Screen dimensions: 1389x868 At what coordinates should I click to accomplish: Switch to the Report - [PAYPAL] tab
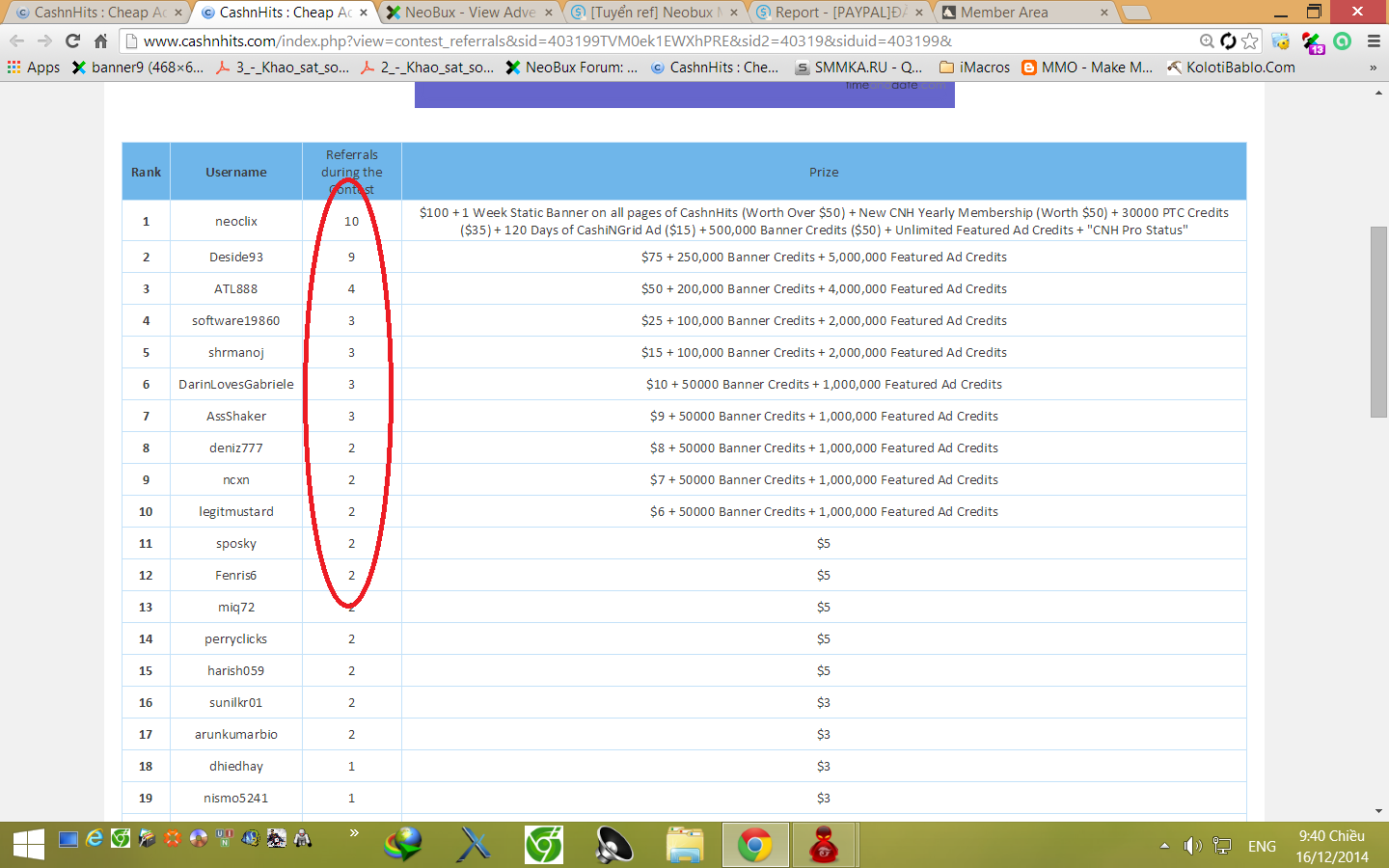tap(841, 13)
